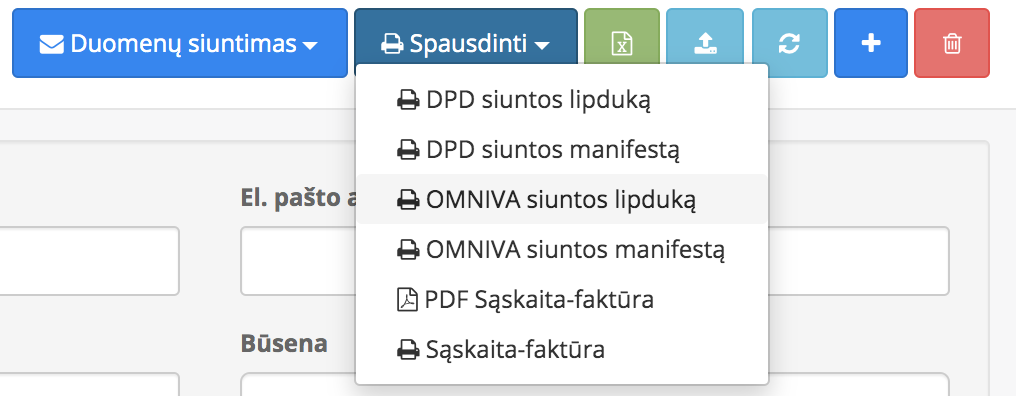Click the upload icon button

[705, 43]
